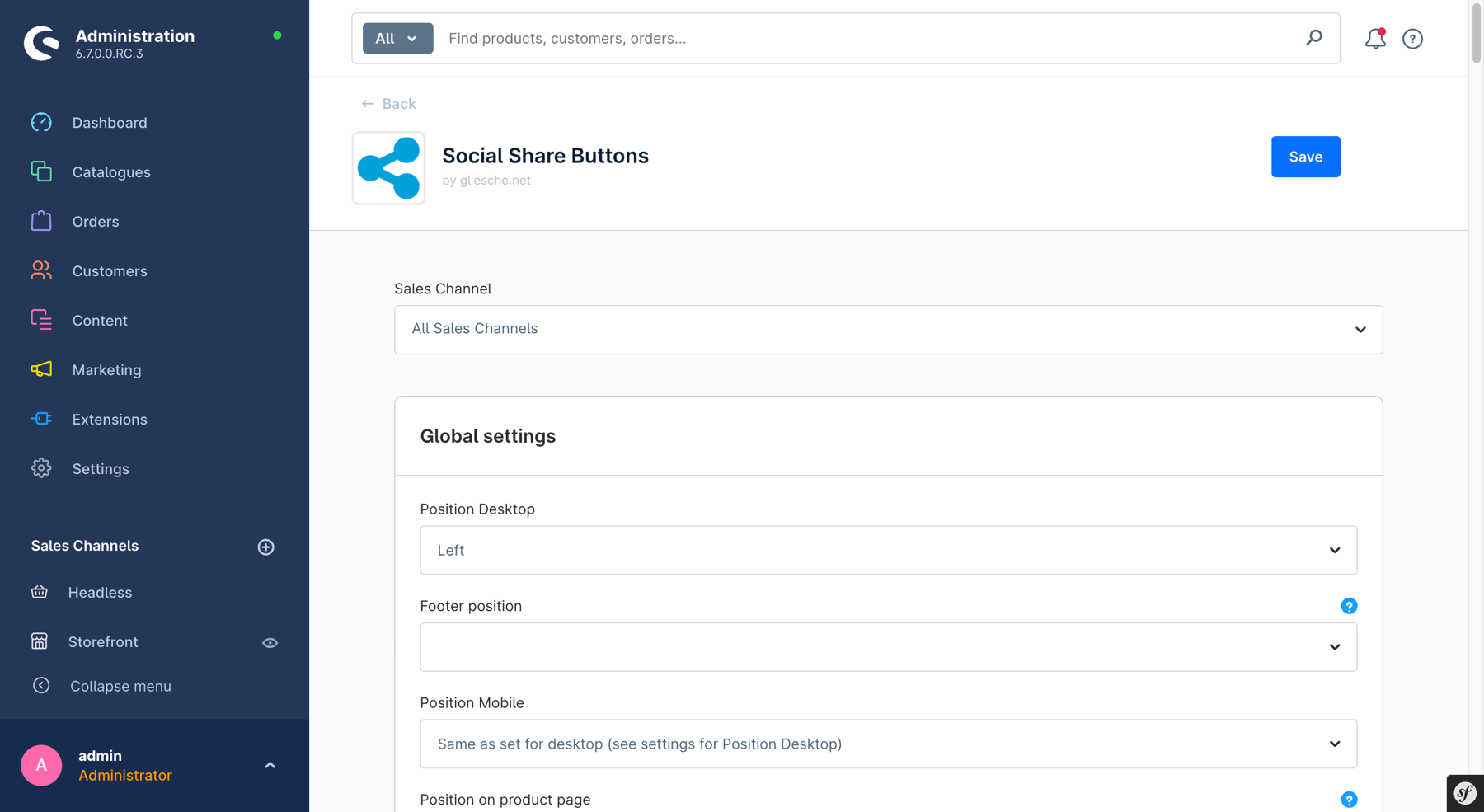
Task: Open the notifications bell
Action: pyautogui.click(x=1374, y=39)
